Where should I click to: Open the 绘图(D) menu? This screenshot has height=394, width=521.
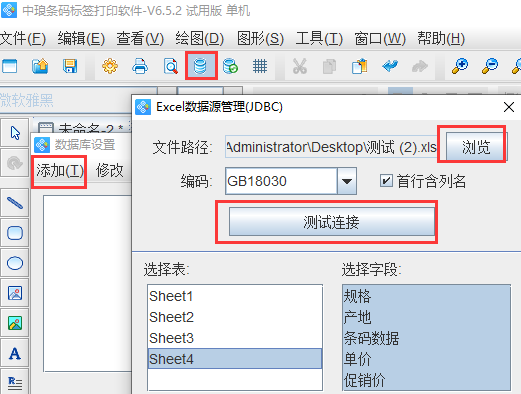click(200, 39)
